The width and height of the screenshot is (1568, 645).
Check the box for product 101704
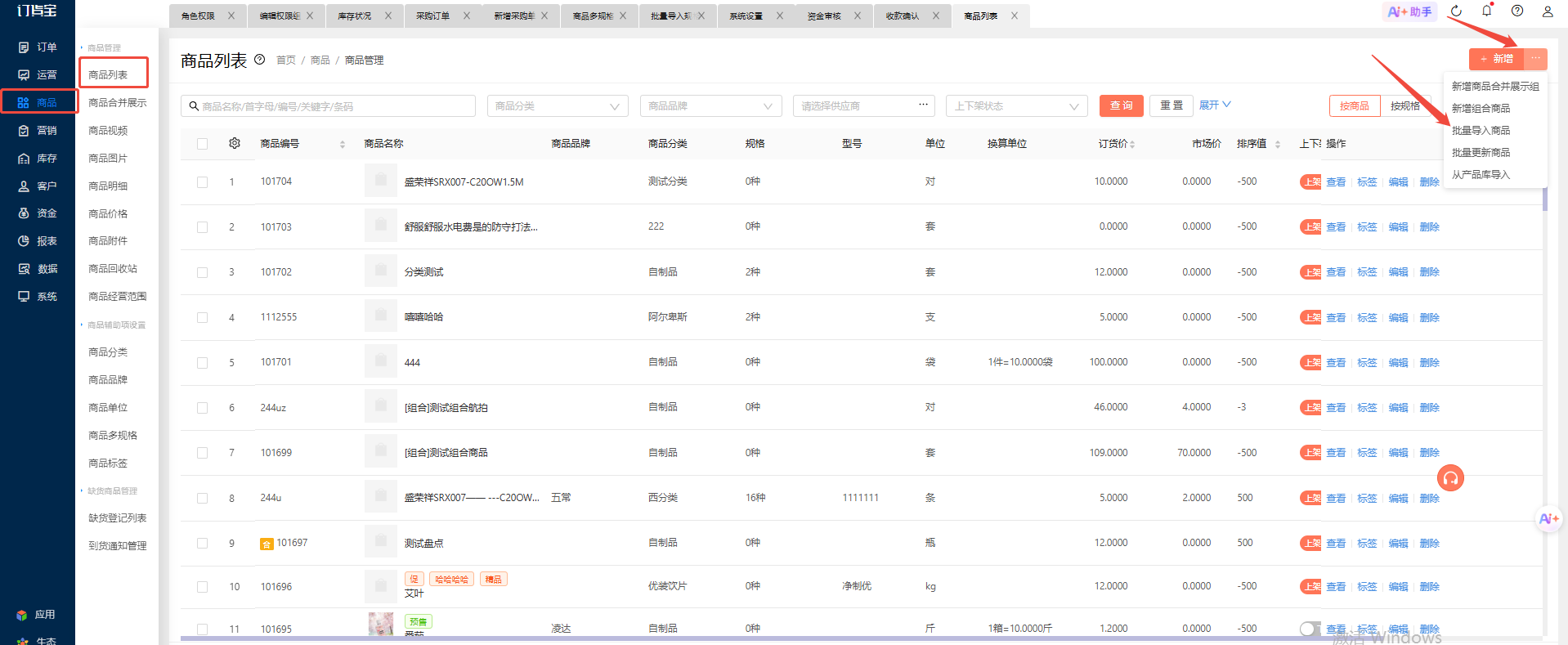pyautogui.click(x=202, y=182)
